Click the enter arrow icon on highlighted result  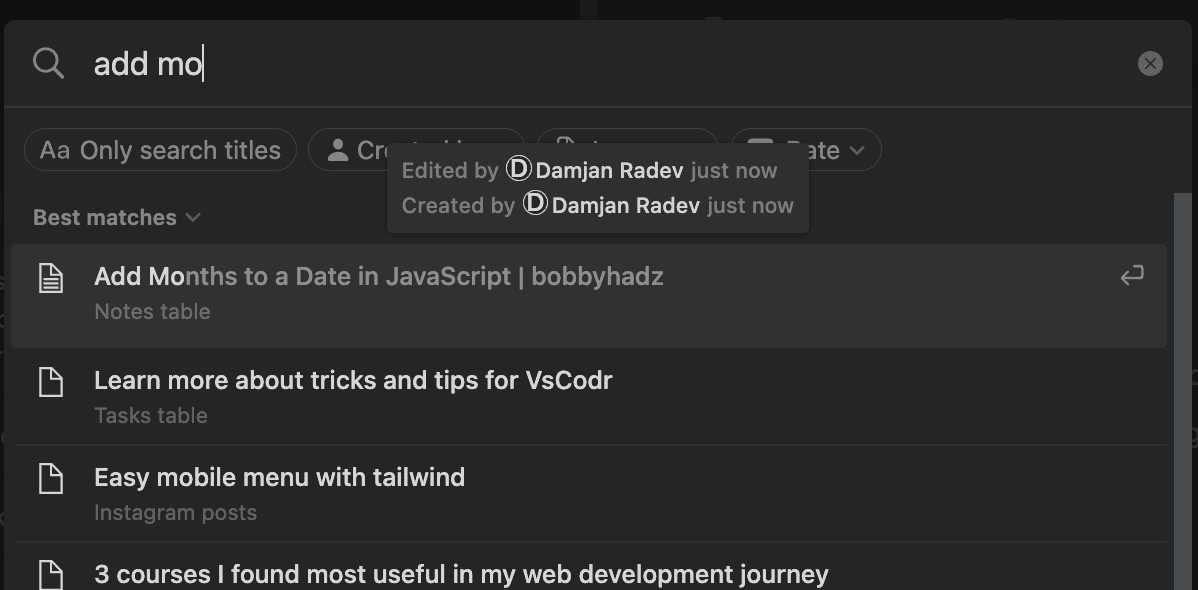[1132, 275]
